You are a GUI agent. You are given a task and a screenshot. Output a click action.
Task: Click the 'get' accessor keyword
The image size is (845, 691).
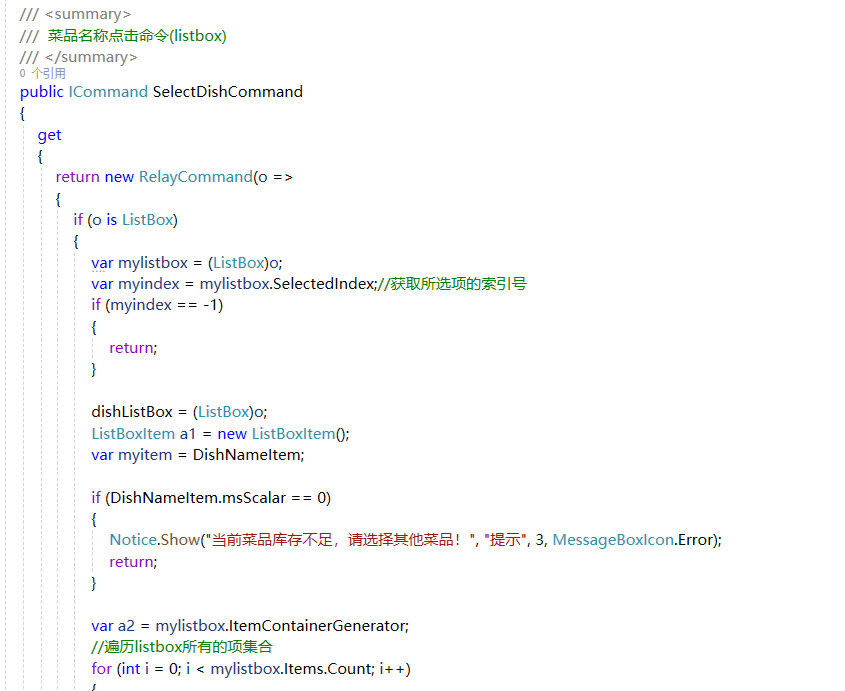click(x=50, y=135)
